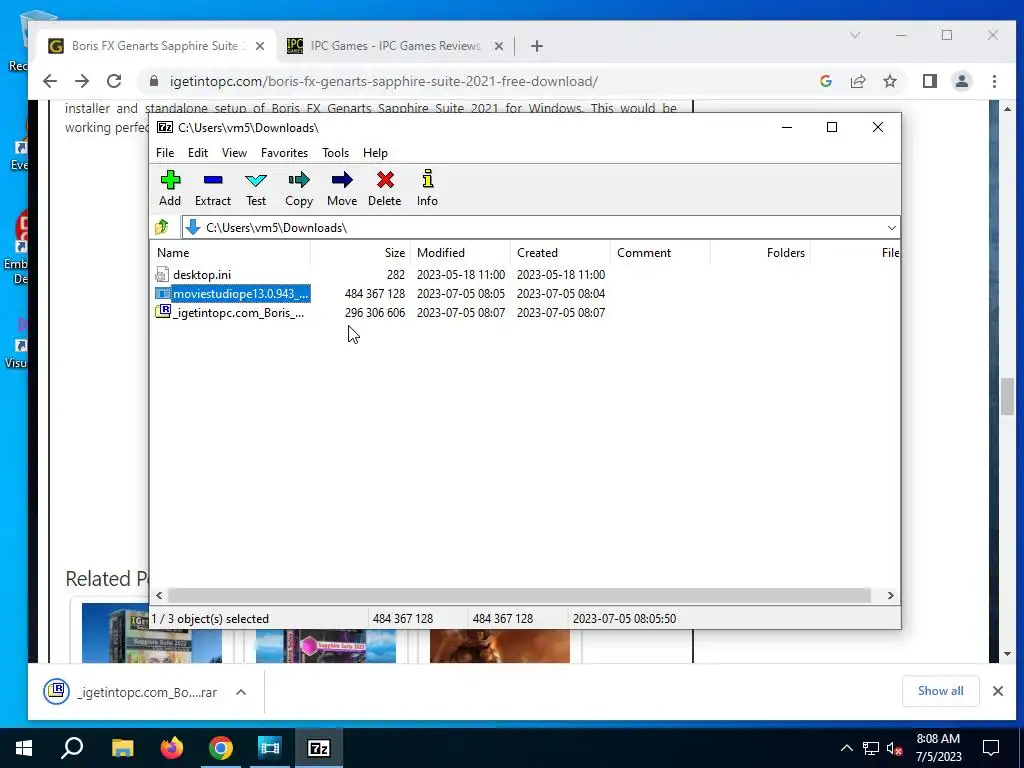Go up one folder level in 7-Zip
The height and width of the screenshot is (768, 1024).
[x=162, y=227]
